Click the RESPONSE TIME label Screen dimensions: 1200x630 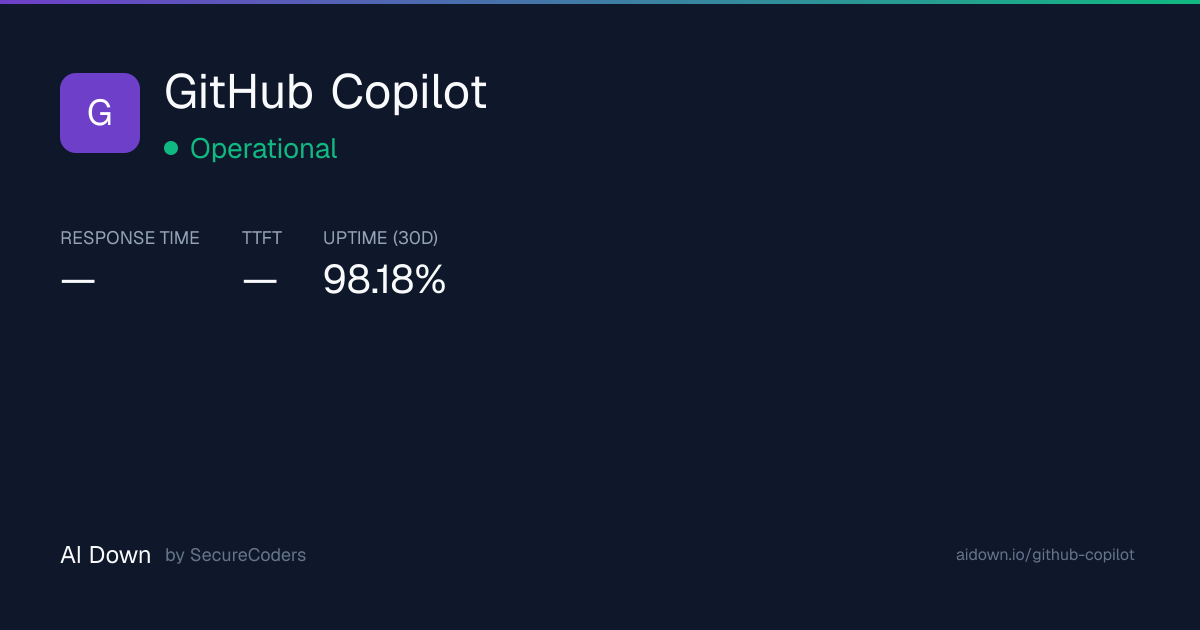coord(130,238)
